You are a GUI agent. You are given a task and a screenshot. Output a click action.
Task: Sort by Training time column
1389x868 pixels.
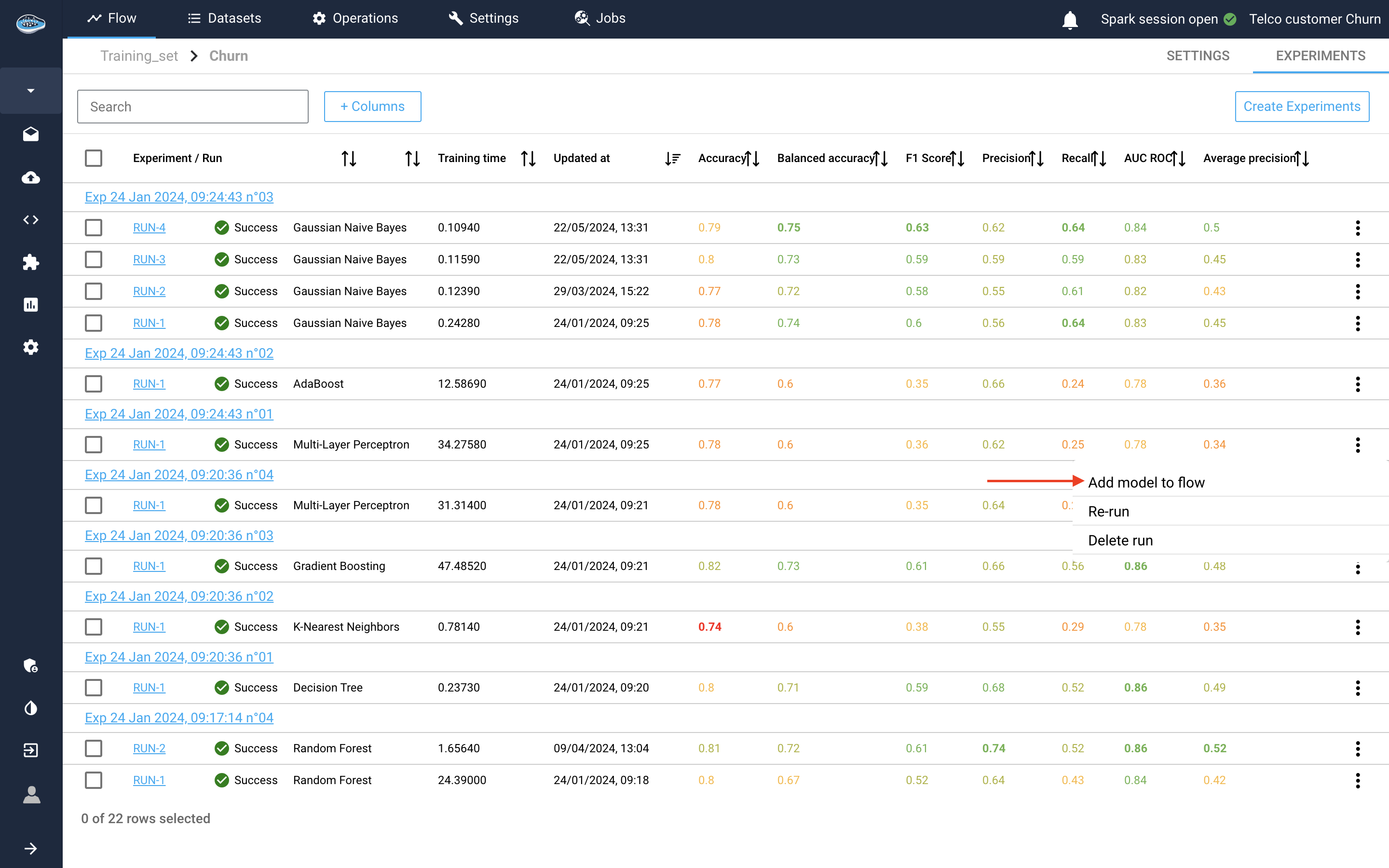[x=528, y=159]
